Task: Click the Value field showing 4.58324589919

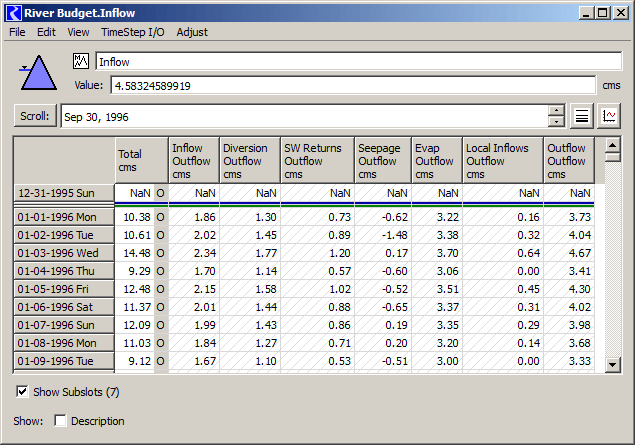Action: pos(353,85)
